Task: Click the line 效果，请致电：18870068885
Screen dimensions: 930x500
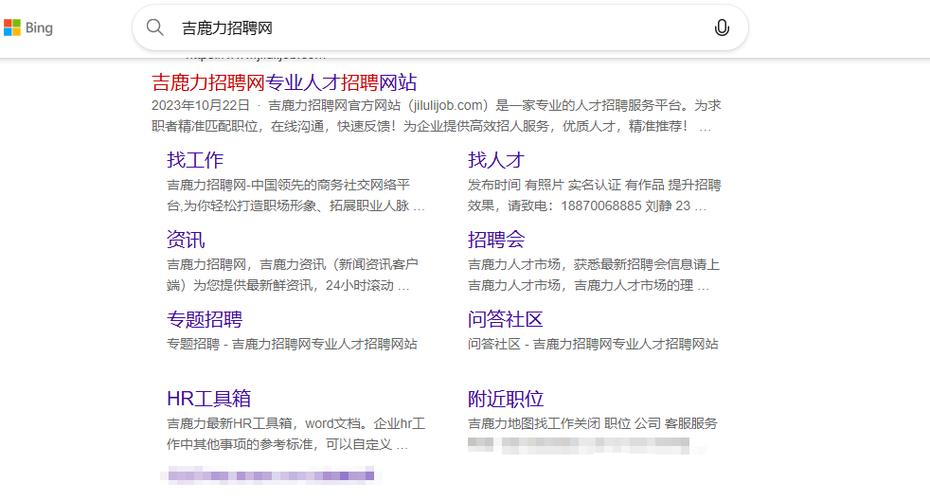Action: point(587,206)
